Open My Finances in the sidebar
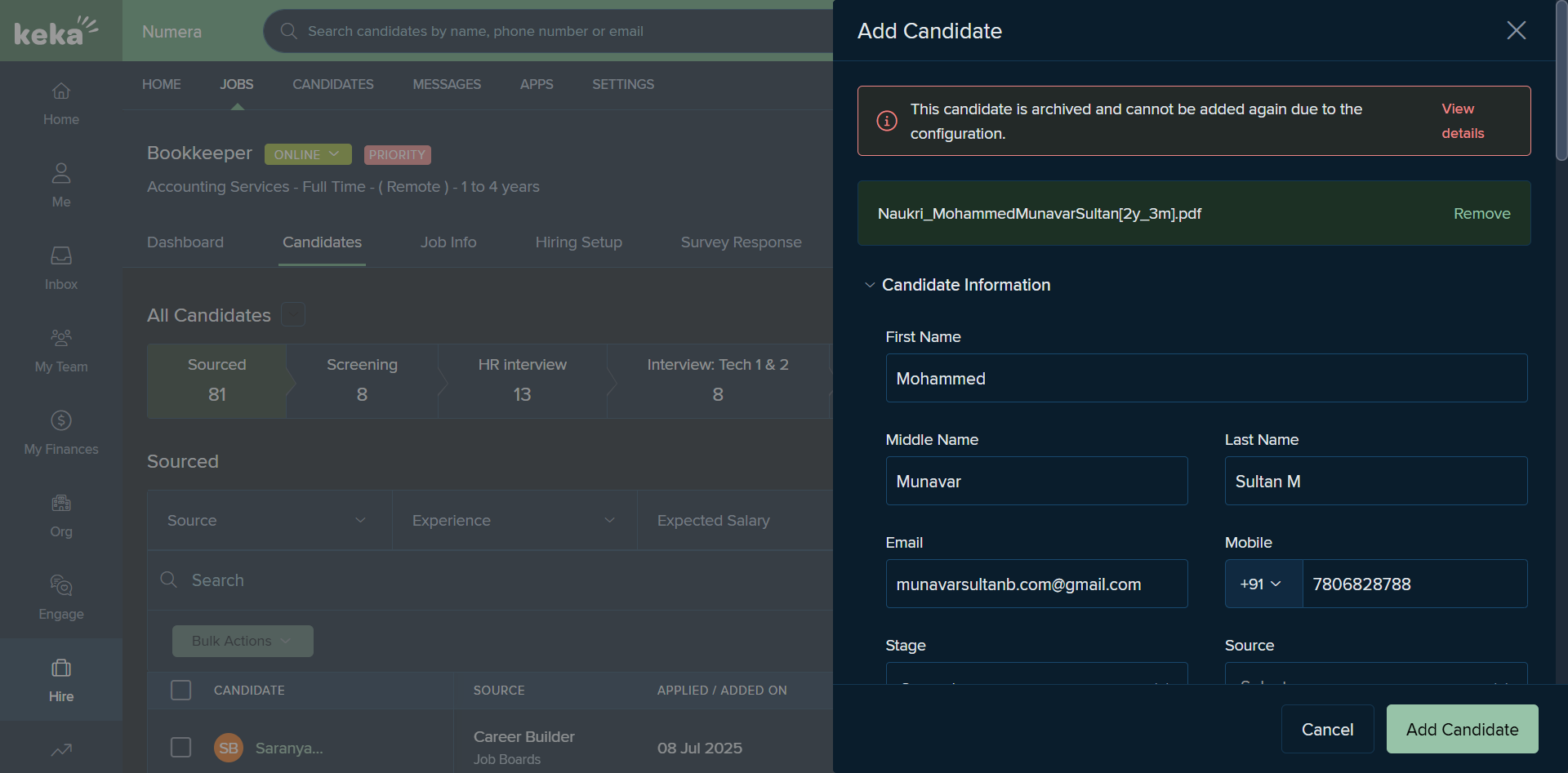Image resolution: width=1568 pixels, height=773 pixels. point(61,433)
